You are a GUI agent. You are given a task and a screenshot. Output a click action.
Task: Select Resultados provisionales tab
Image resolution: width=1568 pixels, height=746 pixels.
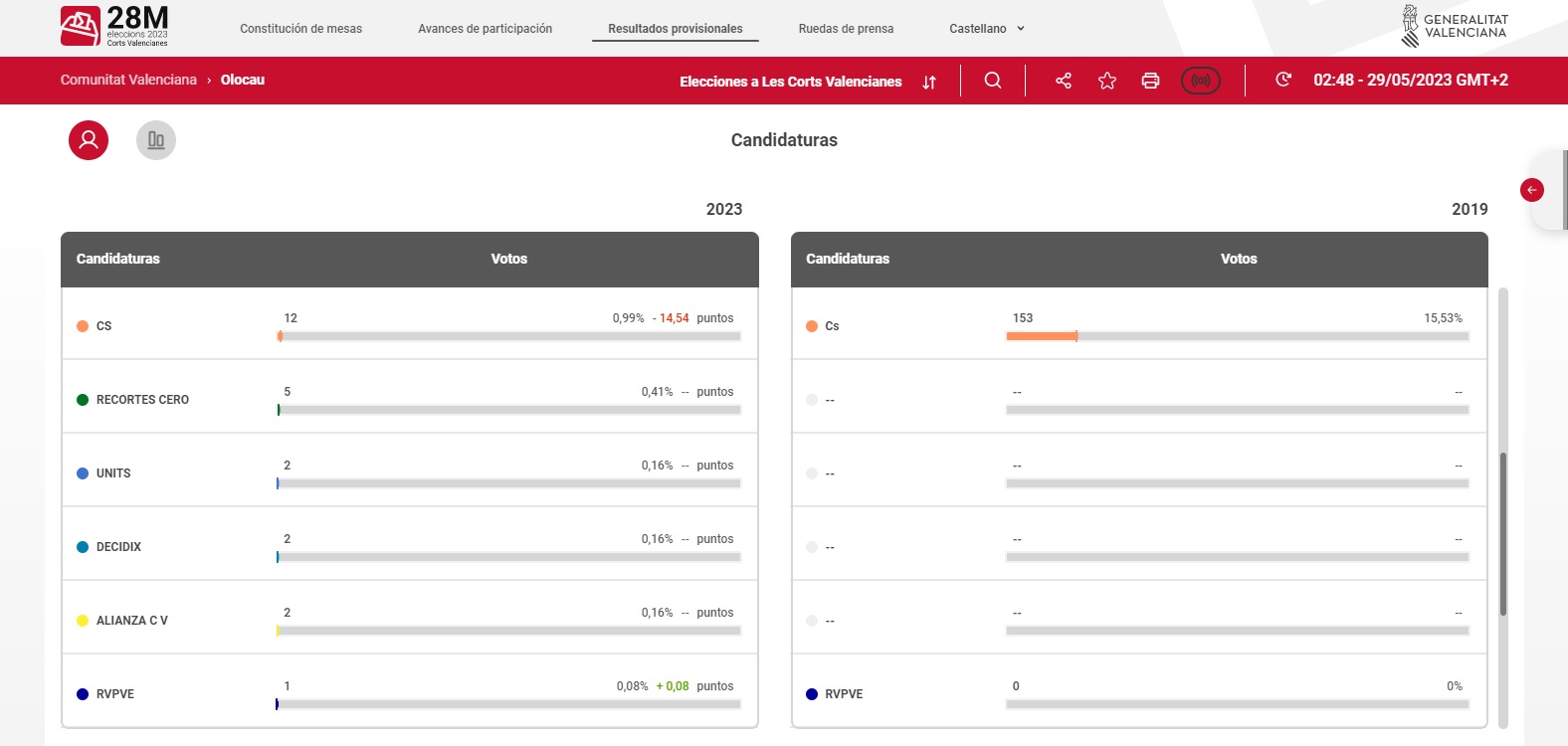pyautogui.click(x=675, y=29)
